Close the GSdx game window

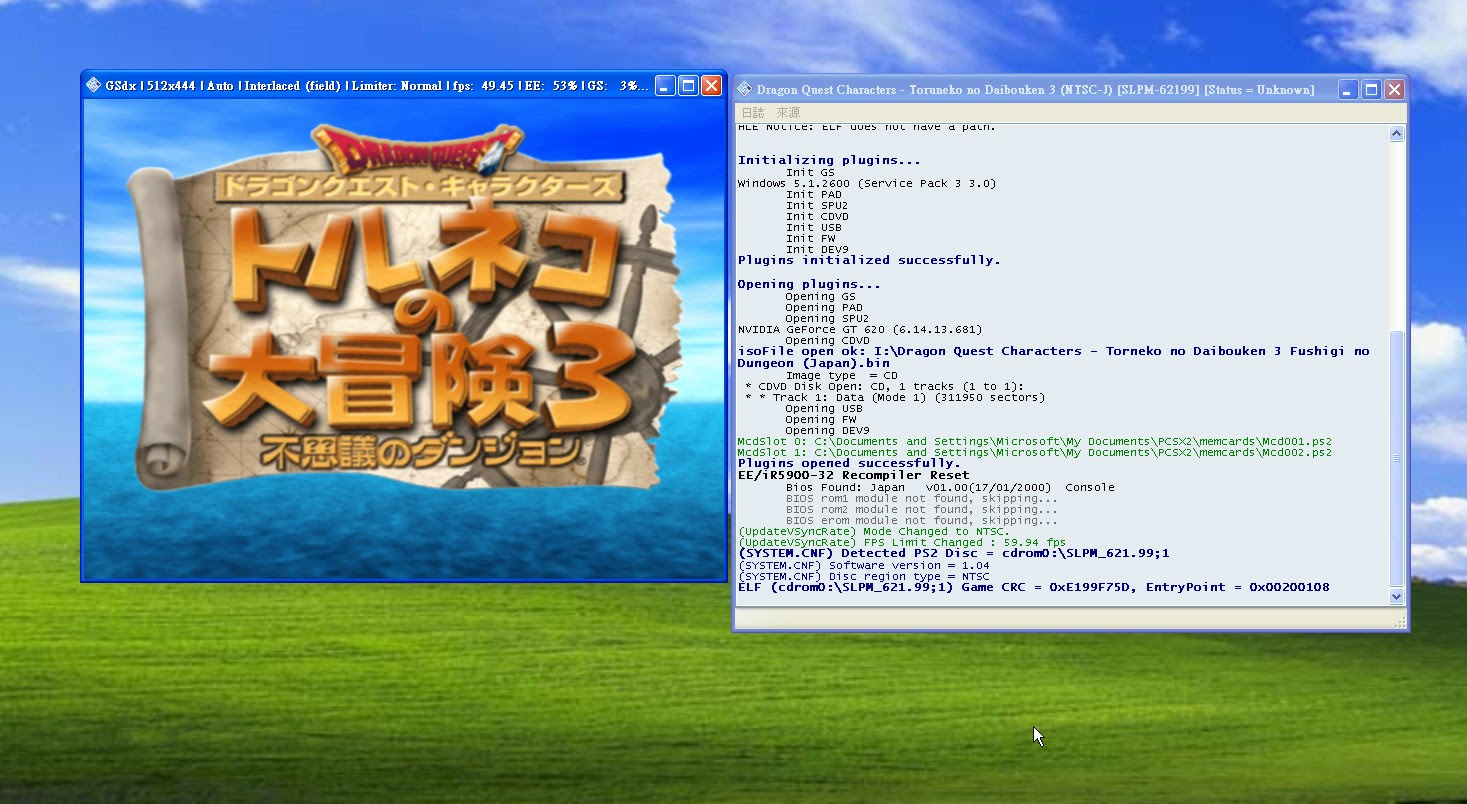click(x=711, y=86)
